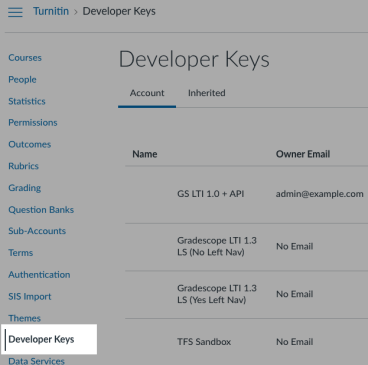368x365 pixels.
Task: Open the hamburger navigation menu
Action: coord(15,12)
